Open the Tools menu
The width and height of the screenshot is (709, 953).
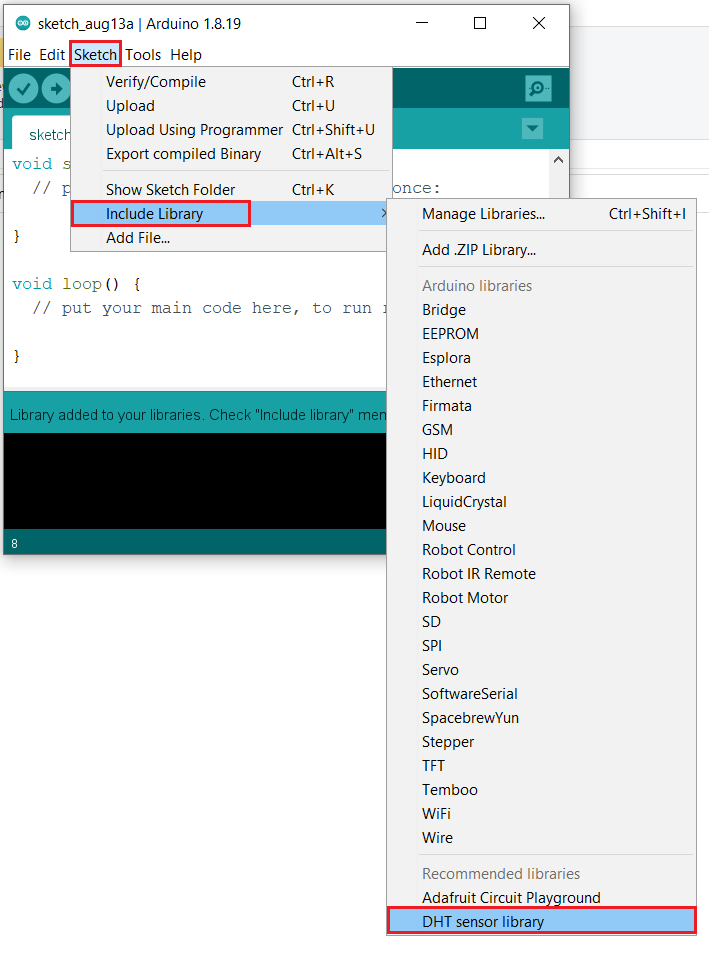[x=143, y=55]
